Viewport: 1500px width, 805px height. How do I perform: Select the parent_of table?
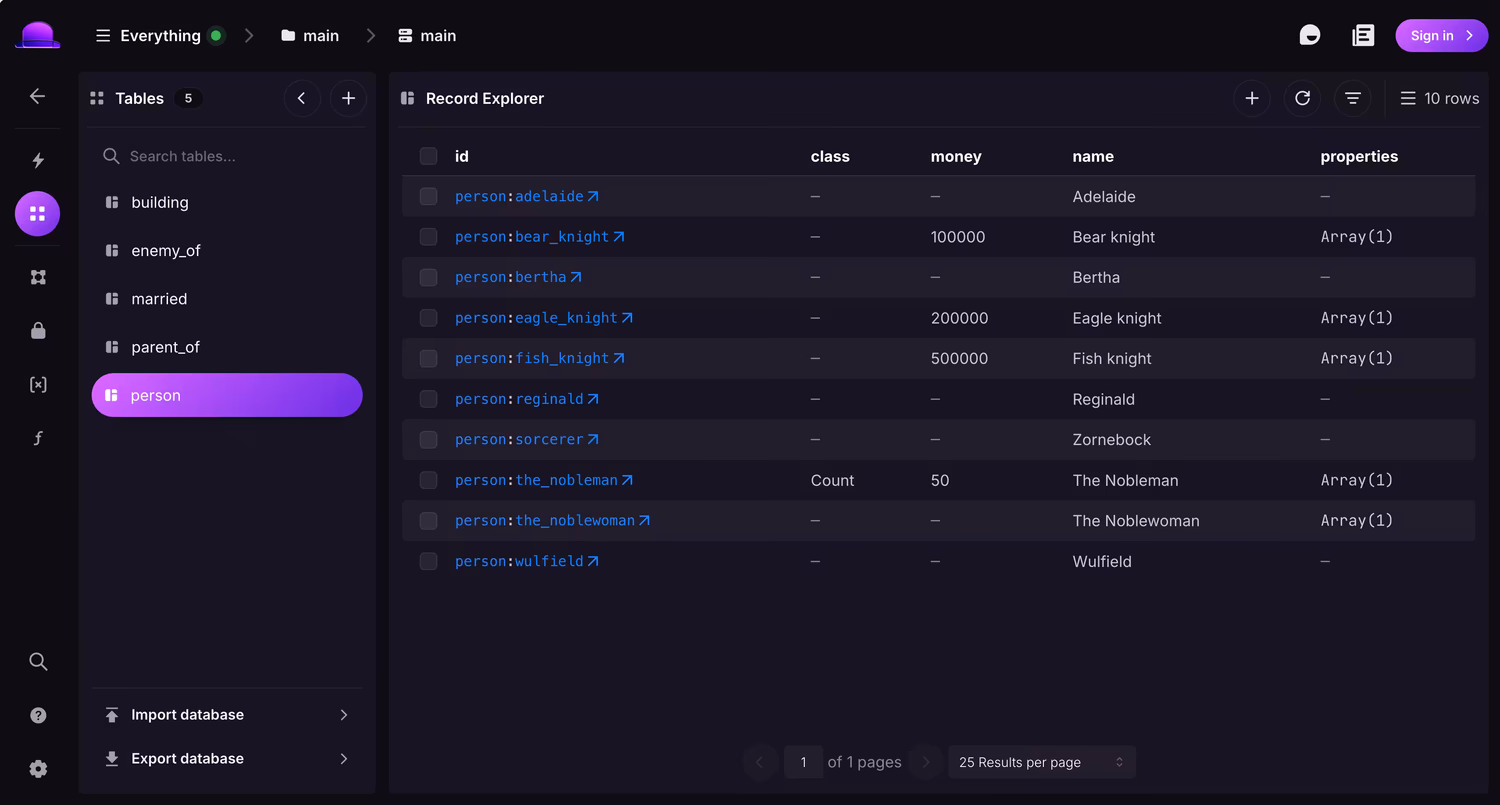(x=227, y=347)
